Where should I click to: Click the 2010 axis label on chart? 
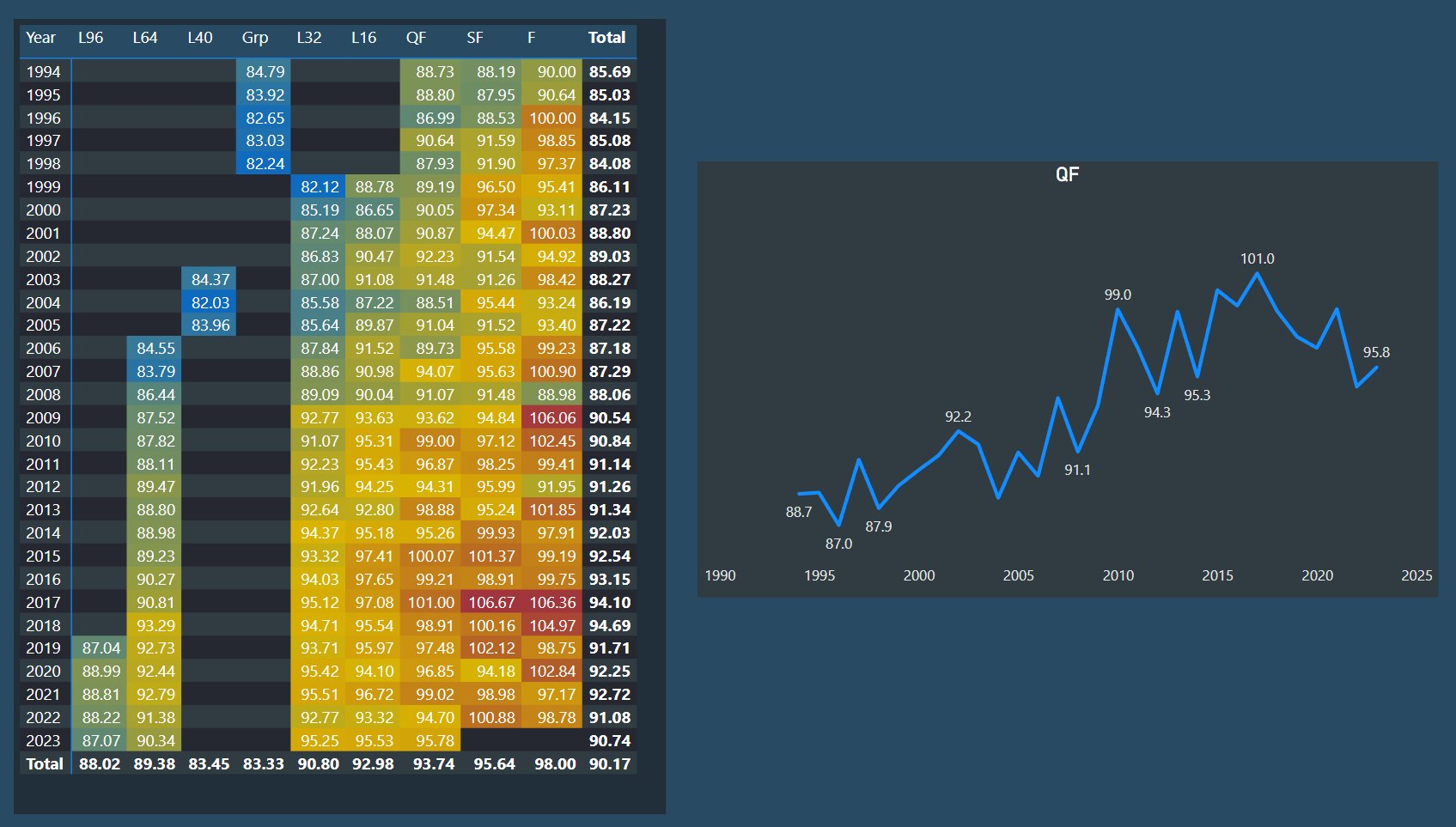[1118, 575]
